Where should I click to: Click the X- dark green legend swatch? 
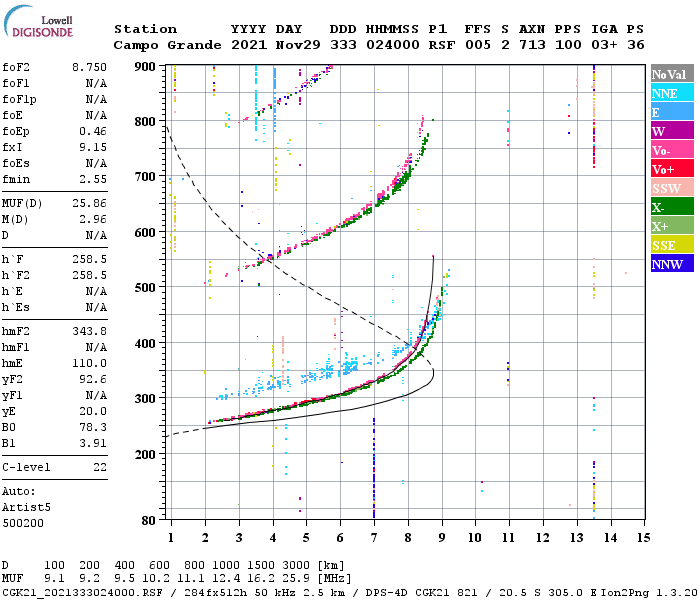tap(672, 207)
